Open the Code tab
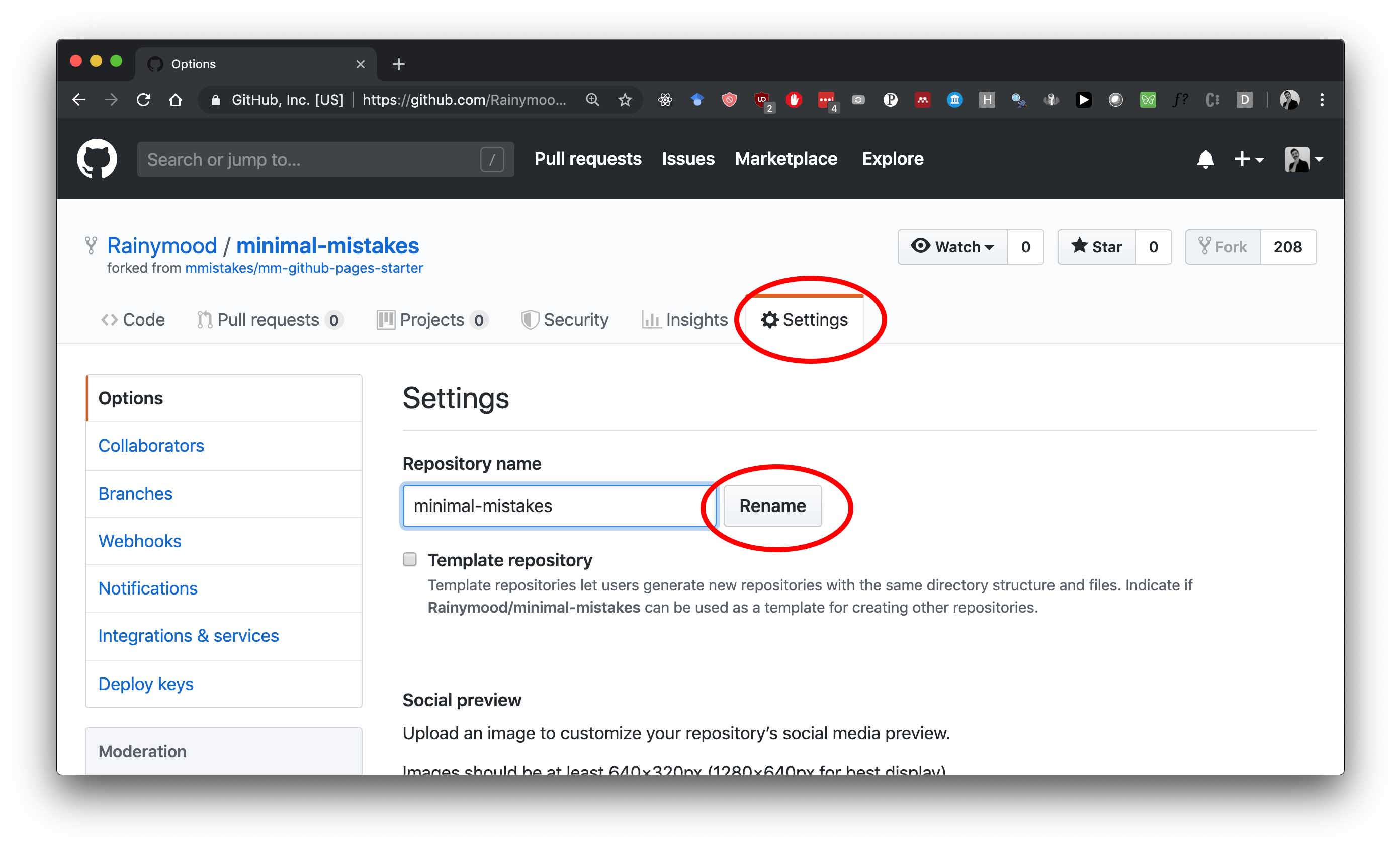This screenshot has height=848, width=1400. (x=133, y=320)
